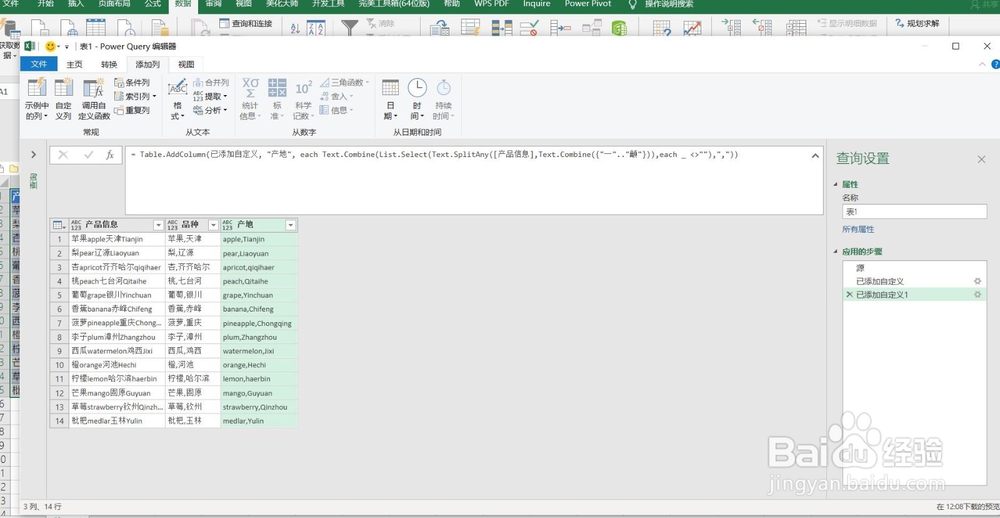
Task: Click the confirm checkmark in formula bar
Action: (x=88, y=154)
